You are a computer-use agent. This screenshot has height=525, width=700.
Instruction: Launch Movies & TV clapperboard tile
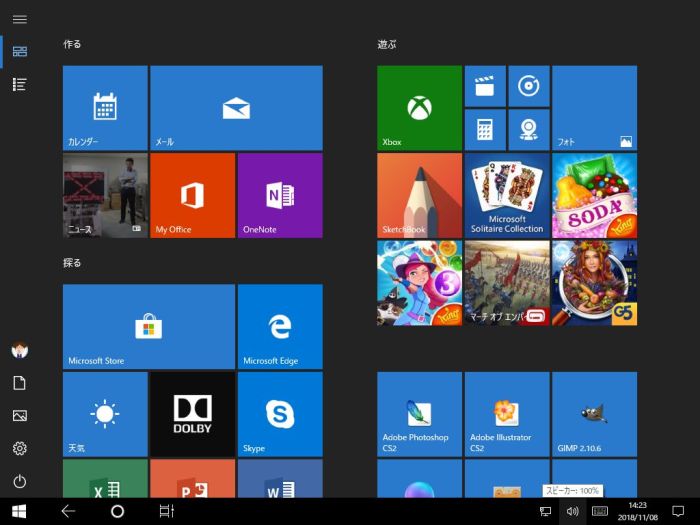[485, 86]
